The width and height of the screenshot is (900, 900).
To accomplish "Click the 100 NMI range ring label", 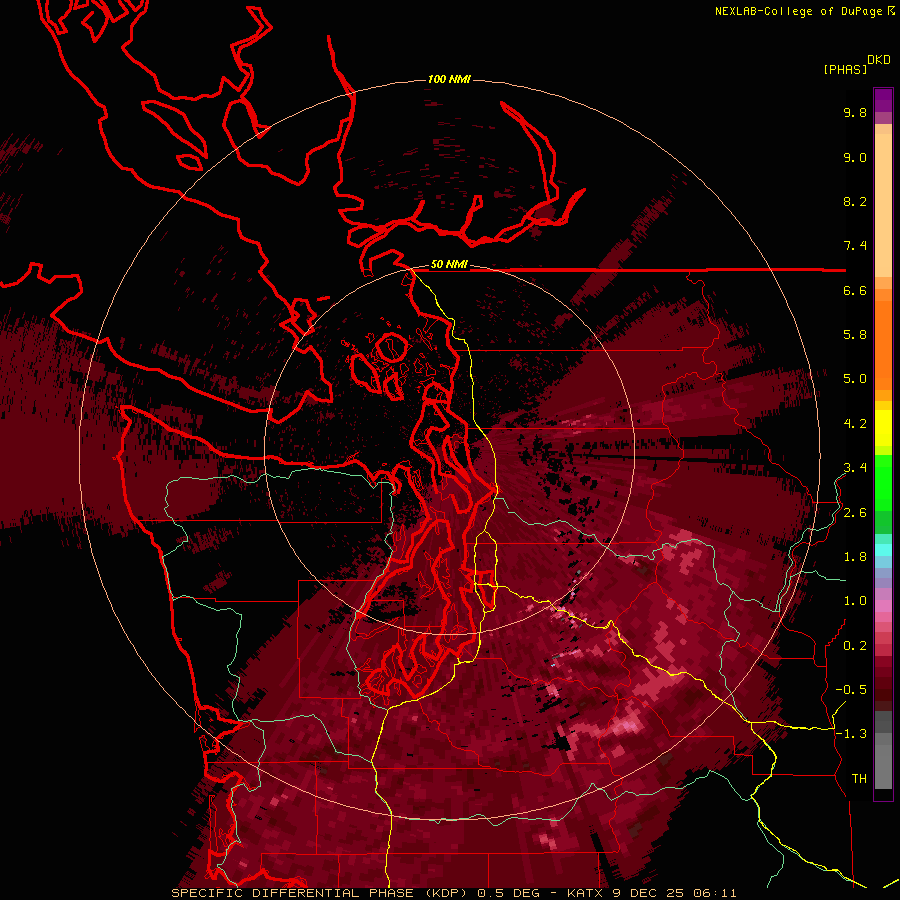I will [x=449, y=79].
